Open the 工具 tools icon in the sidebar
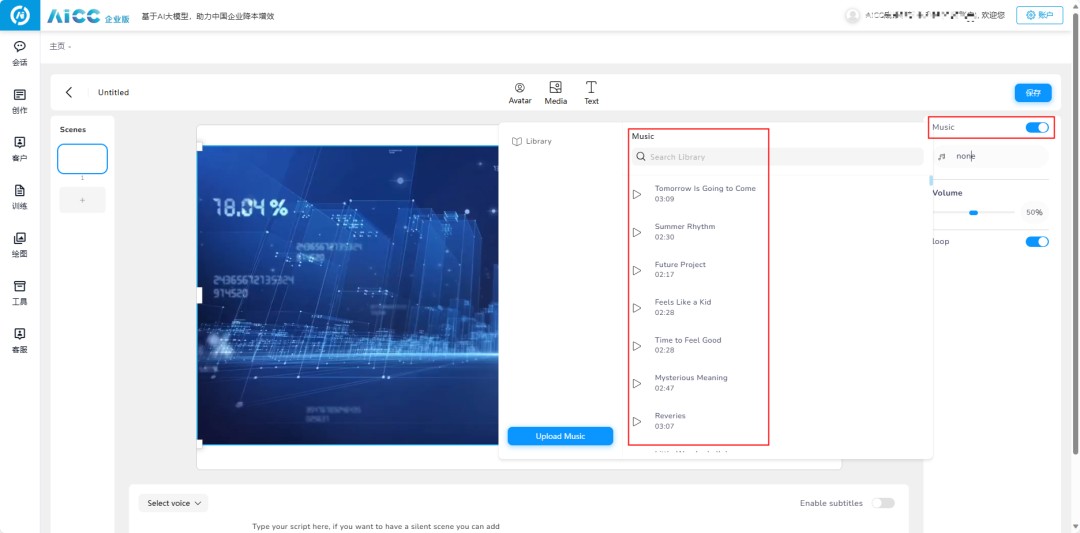 20,292
